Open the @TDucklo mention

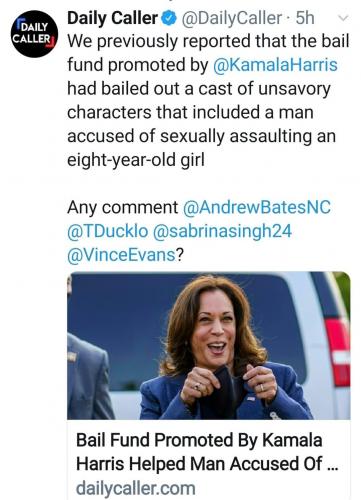pyautogui.click(x=107, y=231)
